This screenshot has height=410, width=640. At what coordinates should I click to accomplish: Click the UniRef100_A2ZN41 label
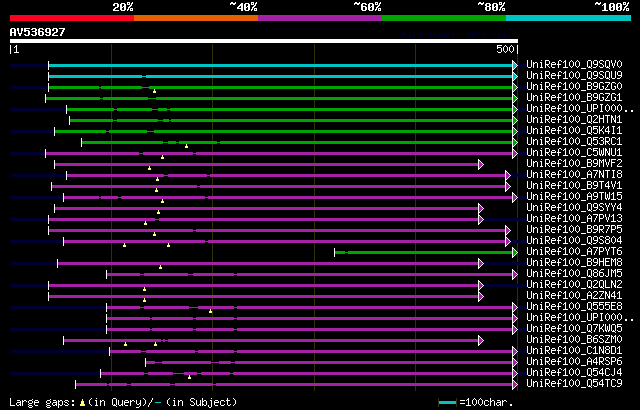(x=574, y=296)
